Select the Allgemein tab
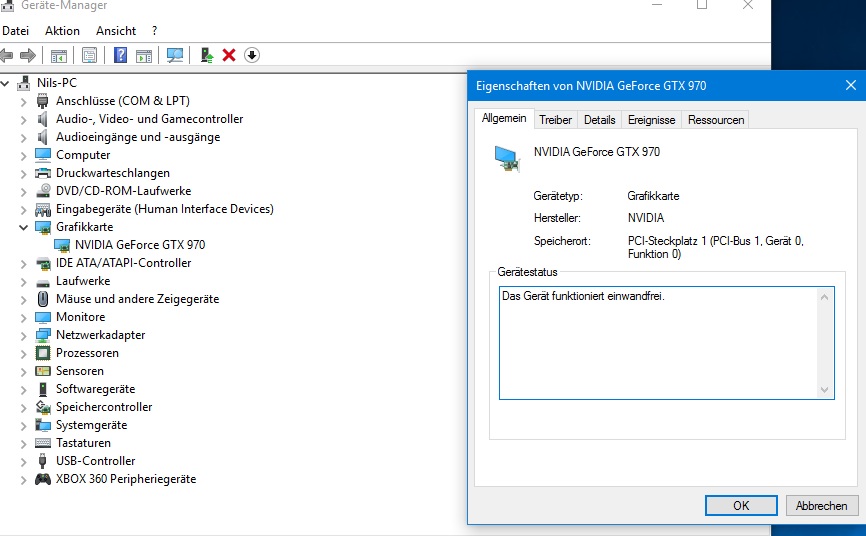Screen dimensions: 866x536 [x=504, y=118]
